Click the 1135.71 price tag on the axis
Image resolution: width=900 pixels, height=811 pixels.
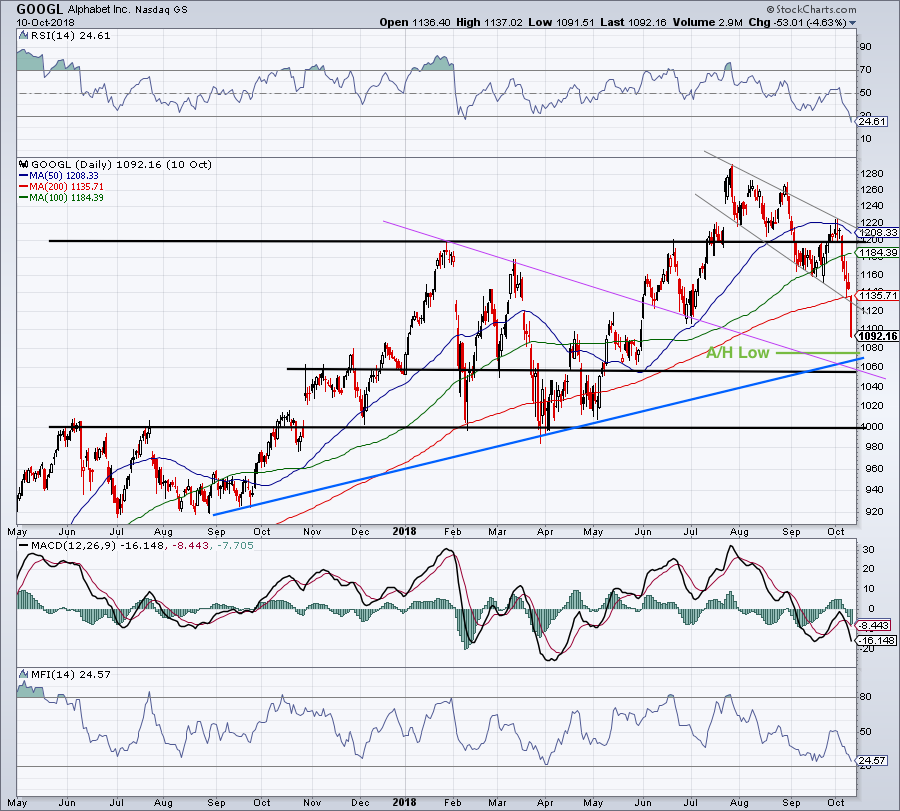[x=878, y=296]
